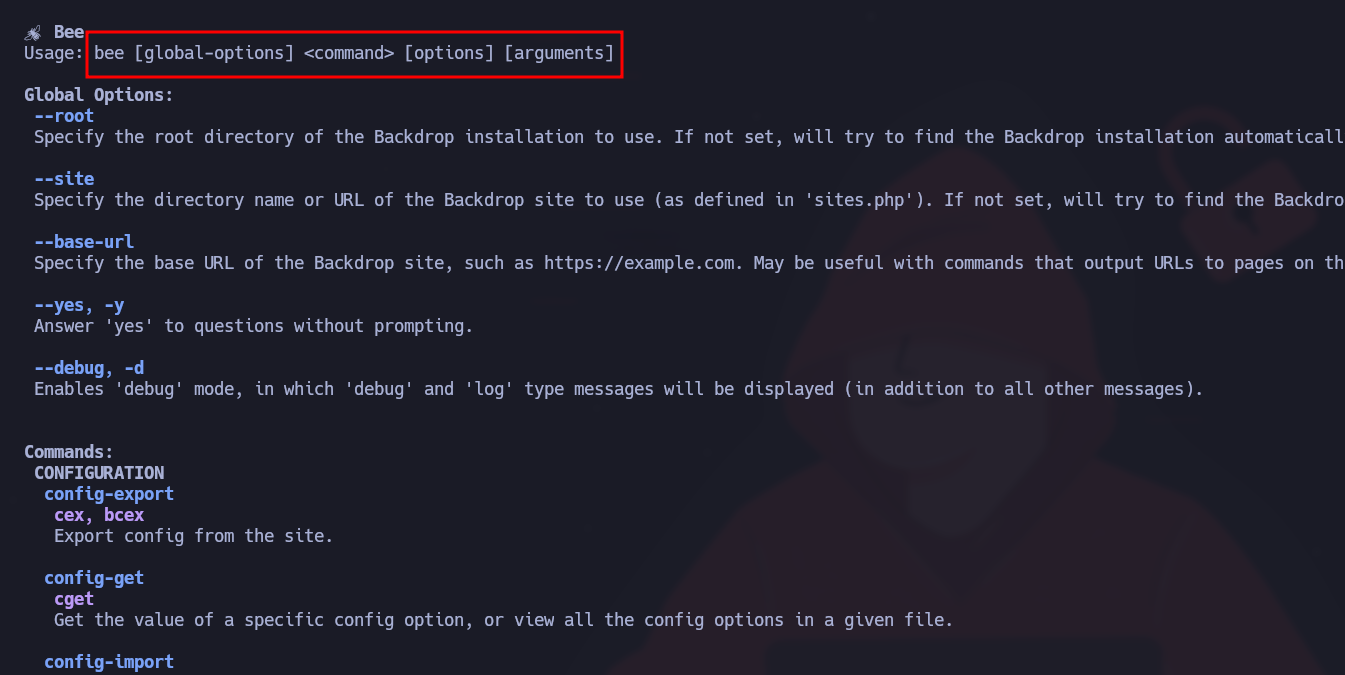The image size is (1345, 675).
Task: Click the --root option name
Action: click(64, 116)
